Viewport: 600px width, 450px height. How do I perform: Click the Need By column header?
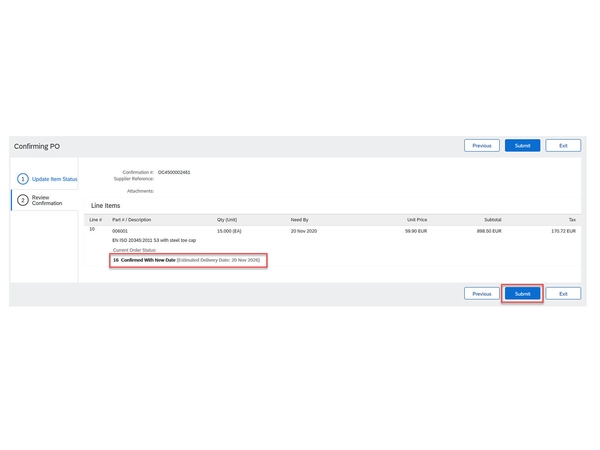coord(300,219)
